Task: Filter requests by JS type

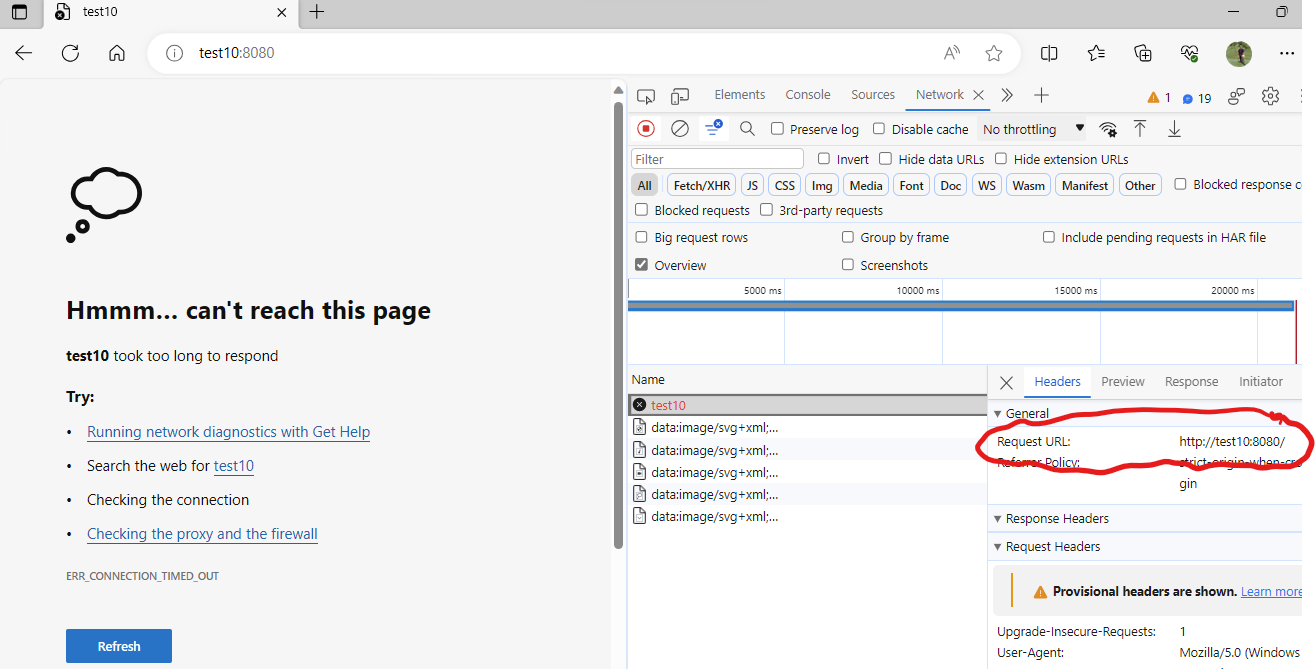Action: (x=752, y=185)
